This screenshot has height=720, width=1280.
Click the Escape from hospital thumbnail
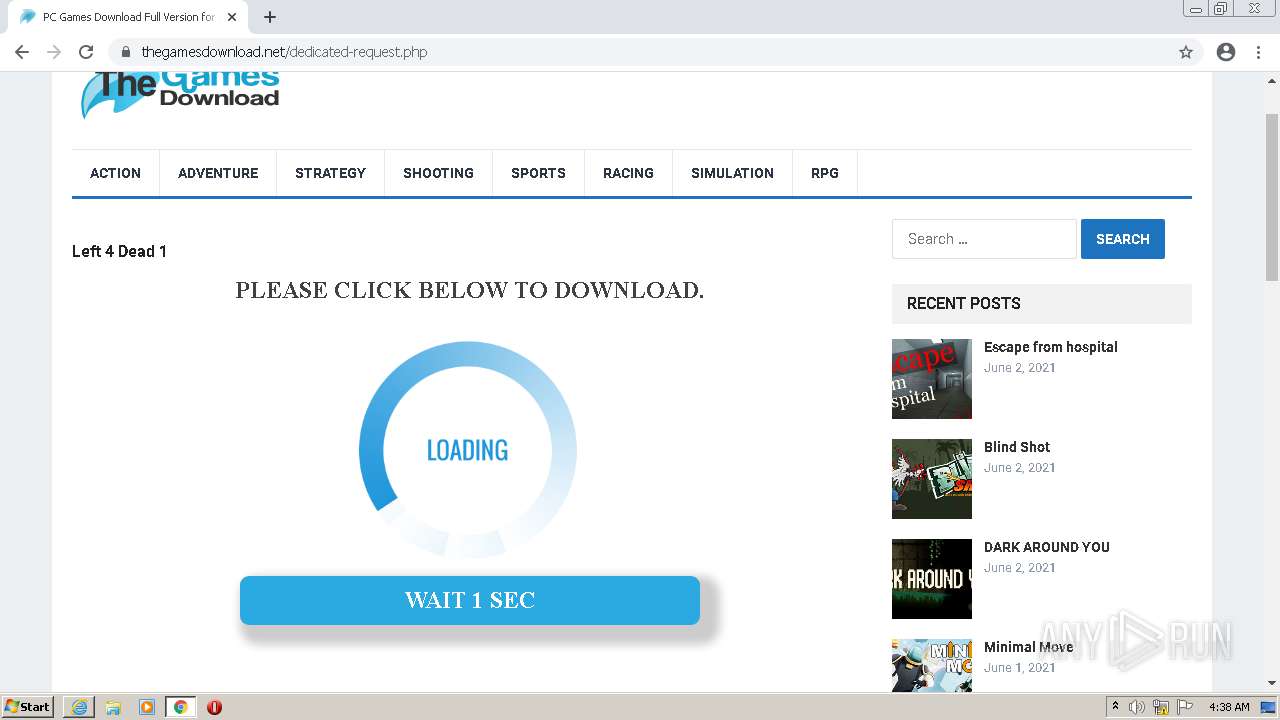(x=932, y=379)
